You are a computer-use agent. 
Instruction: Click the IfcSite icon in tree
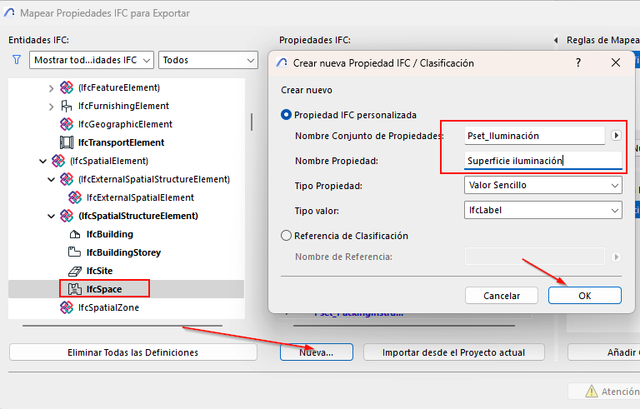coord(75,271)
